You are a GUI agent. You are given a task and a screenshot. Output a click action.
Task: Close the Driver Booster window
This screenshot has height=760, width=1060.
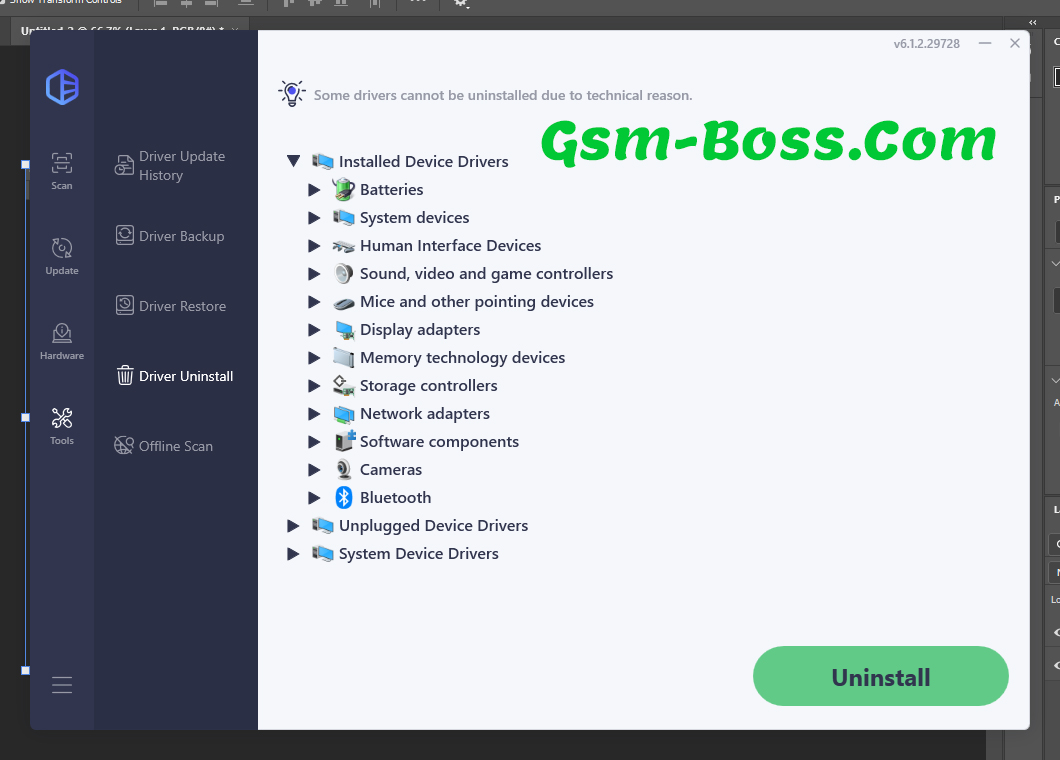1015,43
